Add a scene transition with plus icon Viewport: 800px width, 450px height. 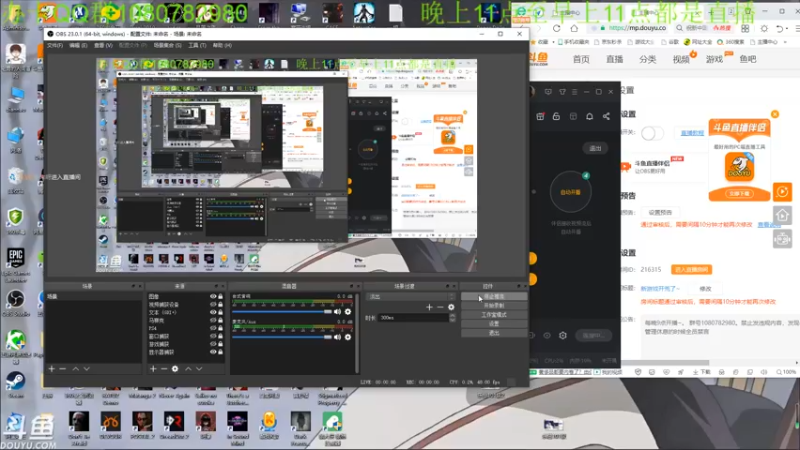point(429,307)
